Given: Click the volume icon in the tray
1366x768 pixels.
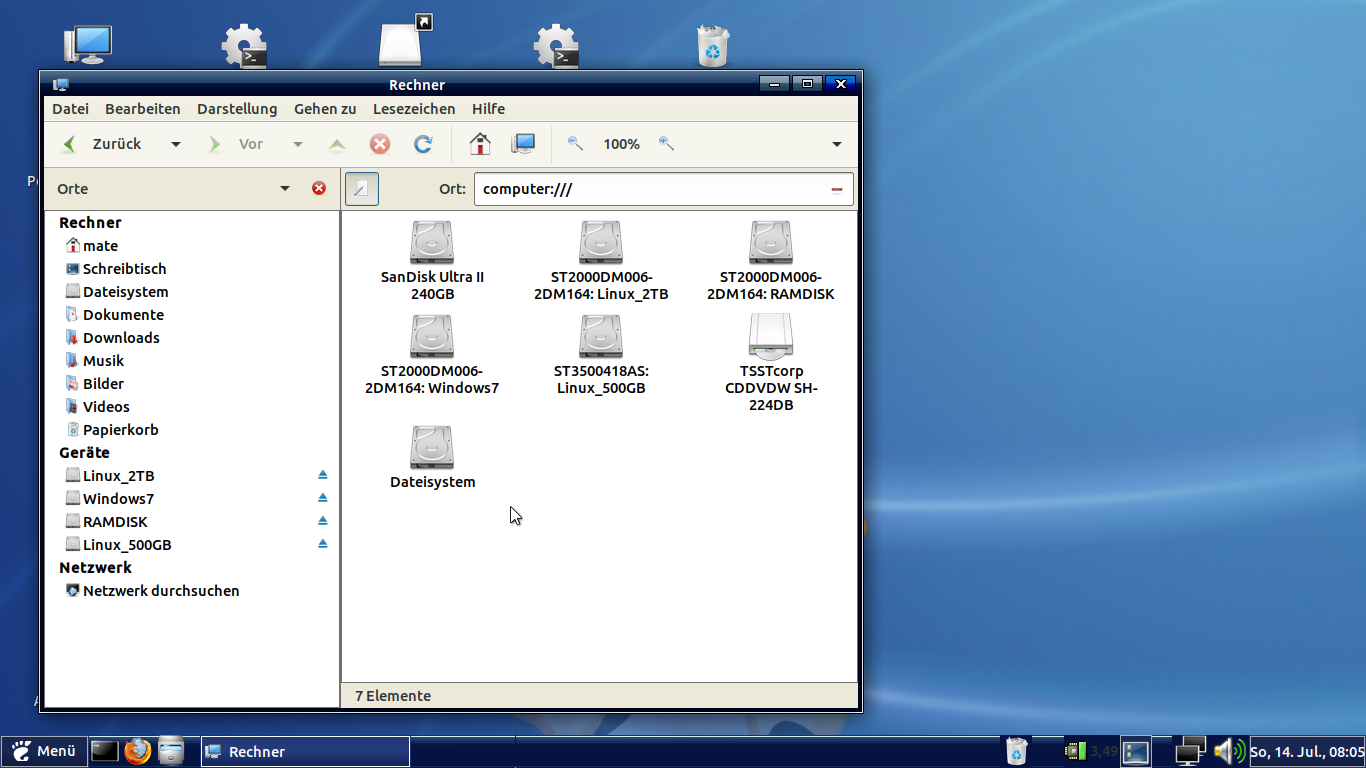Looking at the screenshot, I should click(1229, 751).
